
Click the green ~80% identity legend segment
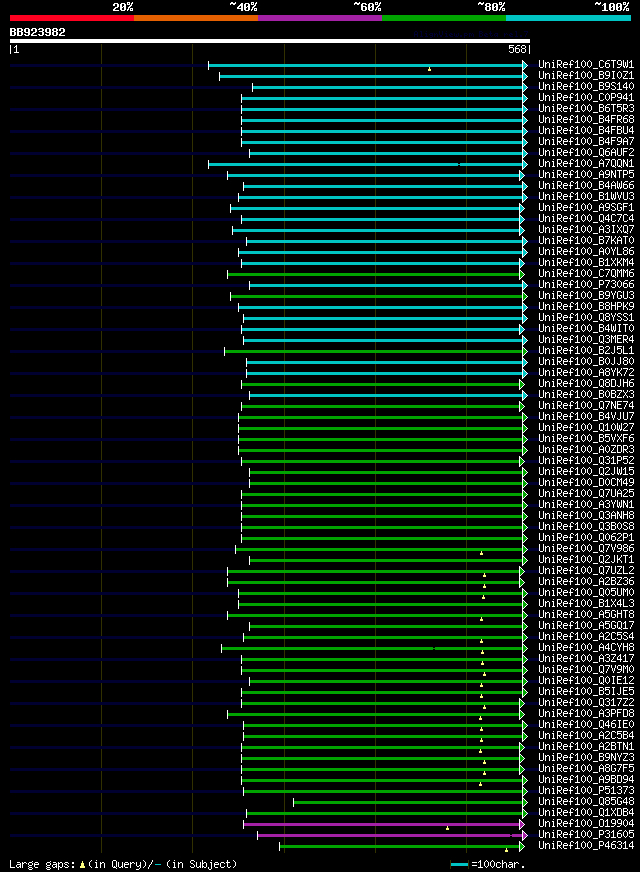444,18
